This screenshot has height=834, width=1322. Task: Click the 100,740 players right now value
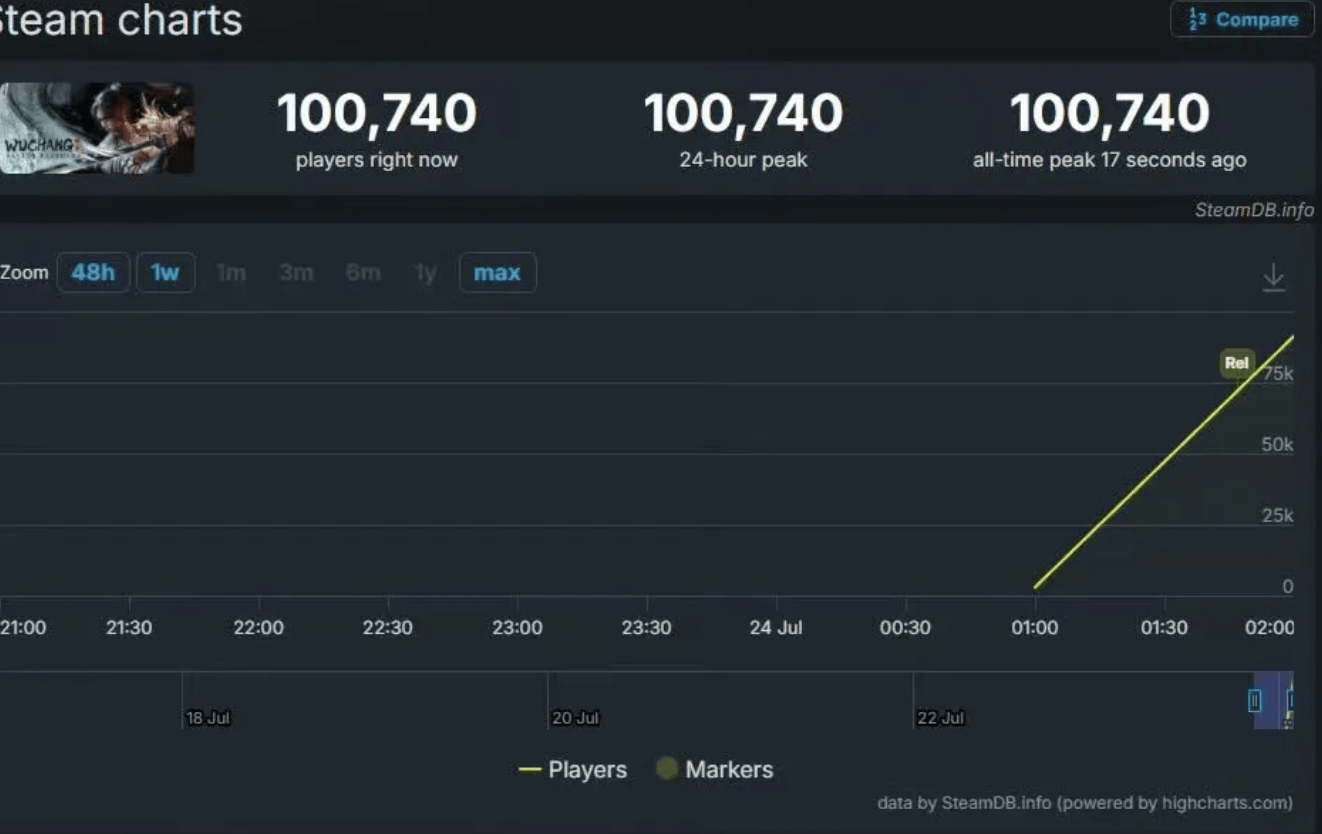click(x=377, y=113)
